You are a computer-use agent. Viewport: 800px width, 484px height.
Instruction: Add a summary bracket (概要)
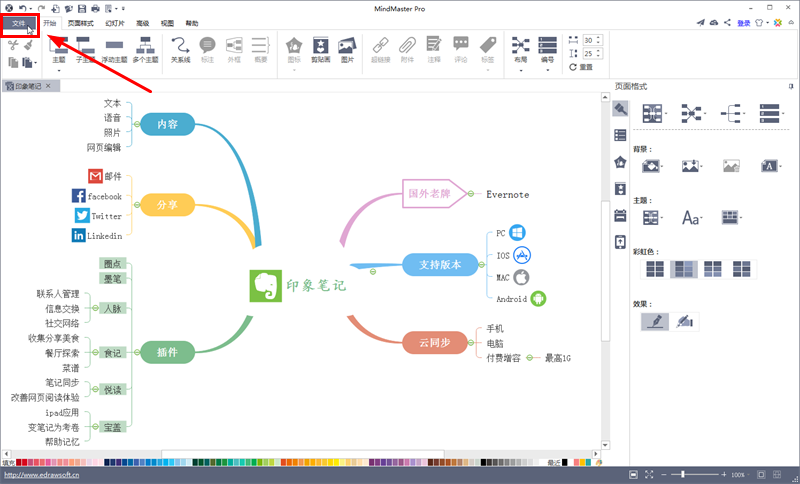(x=261, y=50)
